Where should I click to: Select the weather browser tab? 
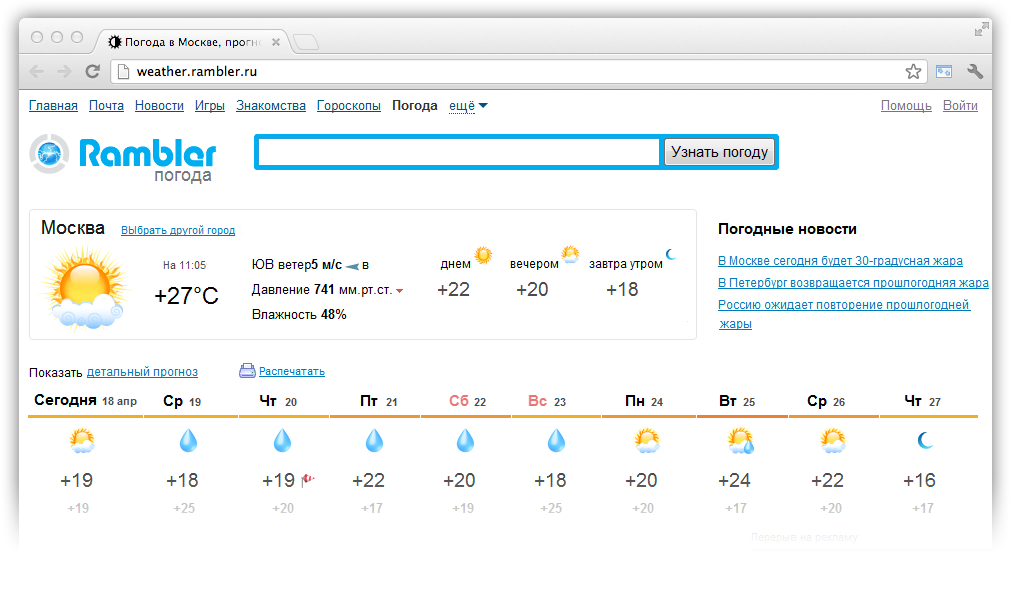pos(190,42)
